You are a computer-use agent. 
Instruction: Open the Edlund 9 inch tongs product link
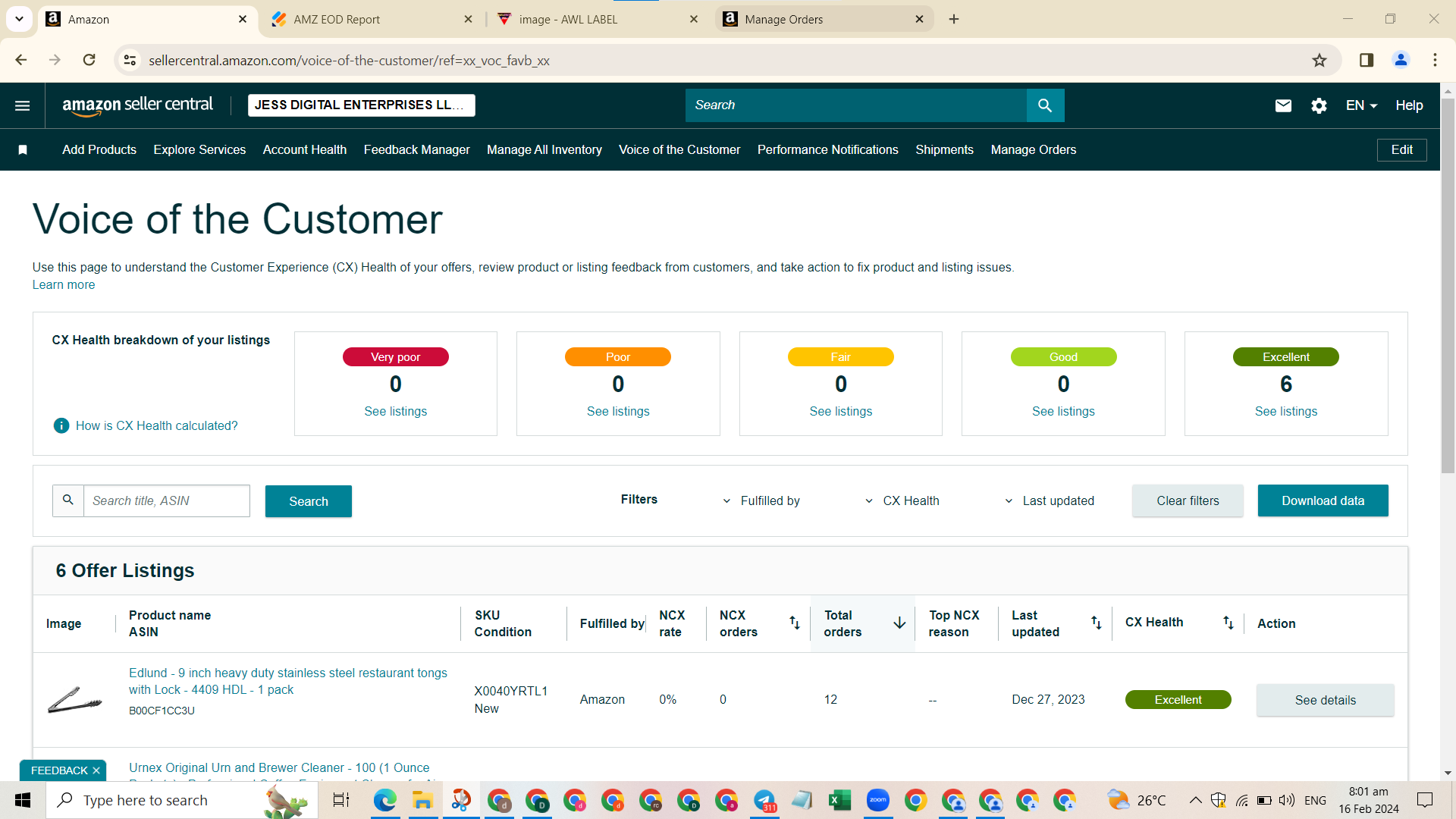[288, 681]
